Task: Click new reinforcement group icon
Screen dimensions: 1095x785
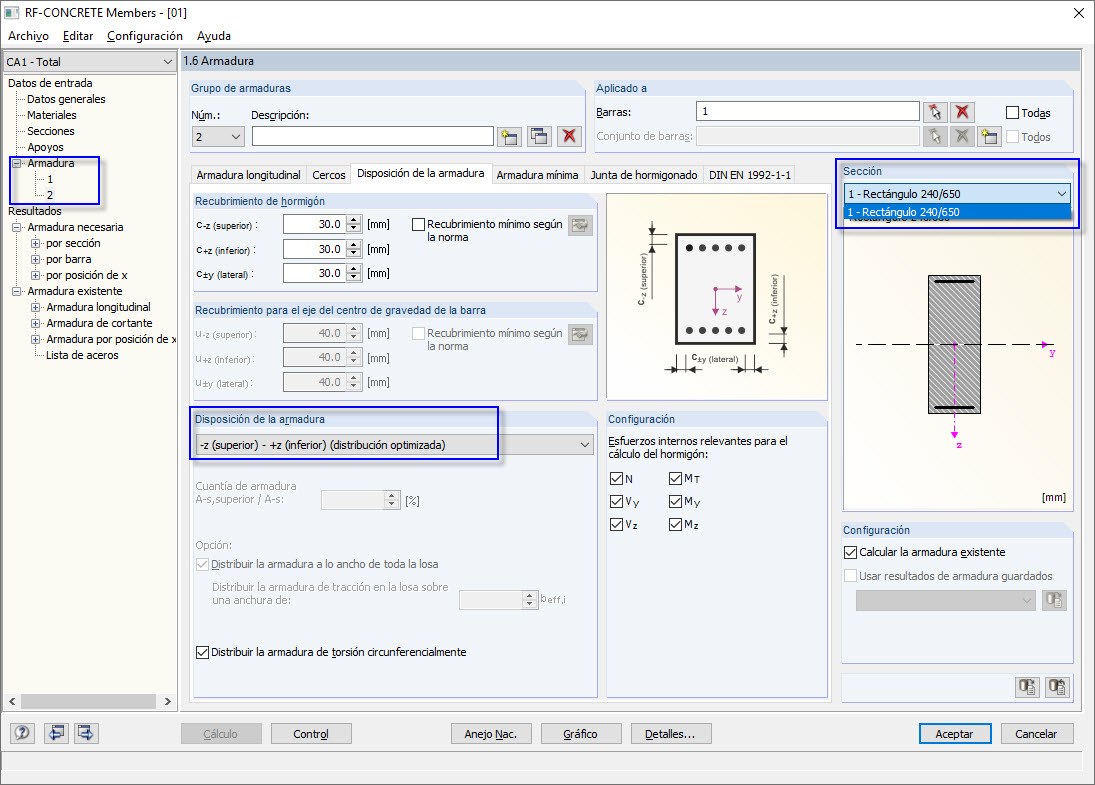Action: (509, 136)
